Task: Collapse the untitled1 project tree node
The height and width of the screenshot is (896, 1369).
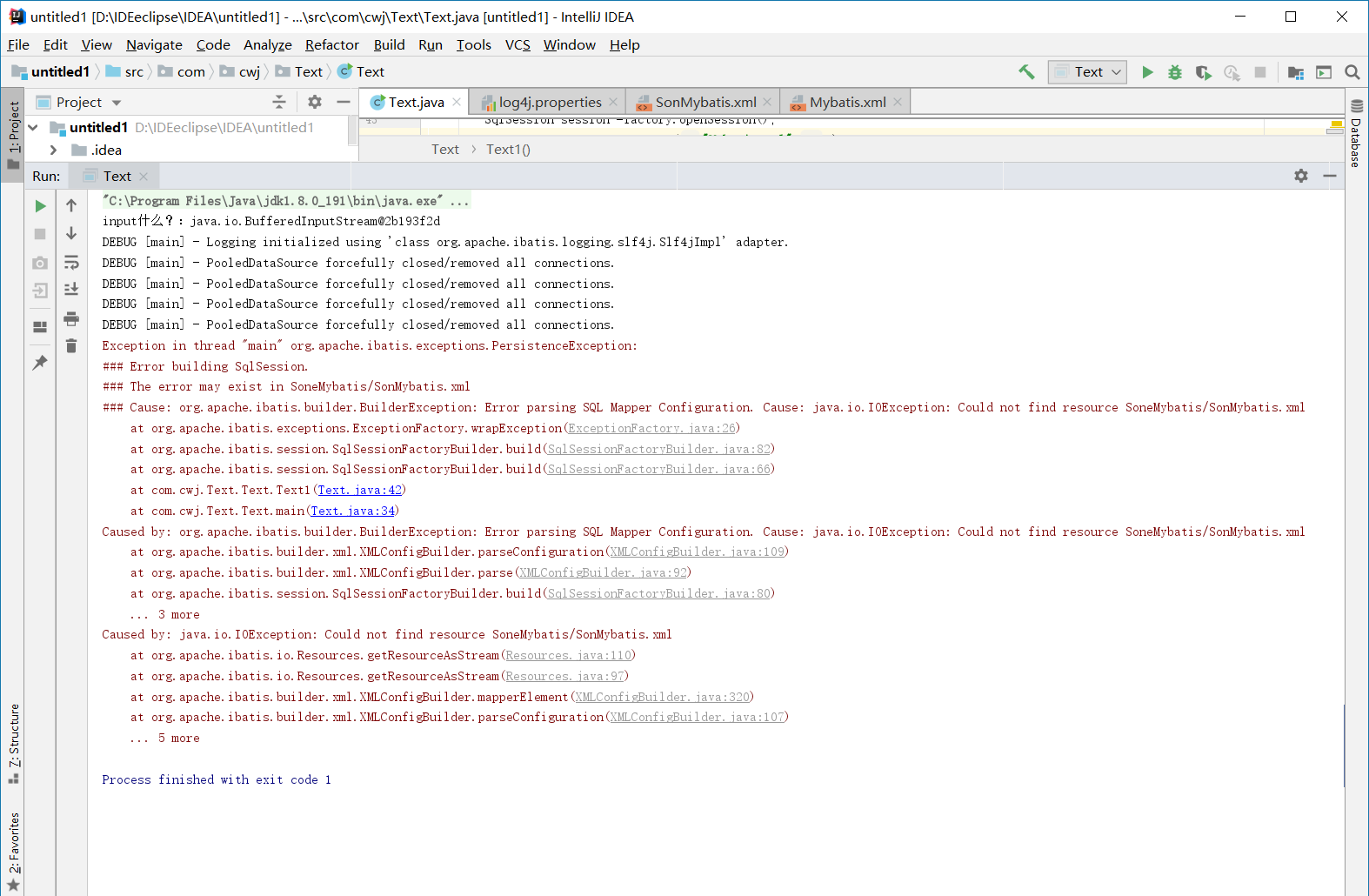Action: point(33,128)
